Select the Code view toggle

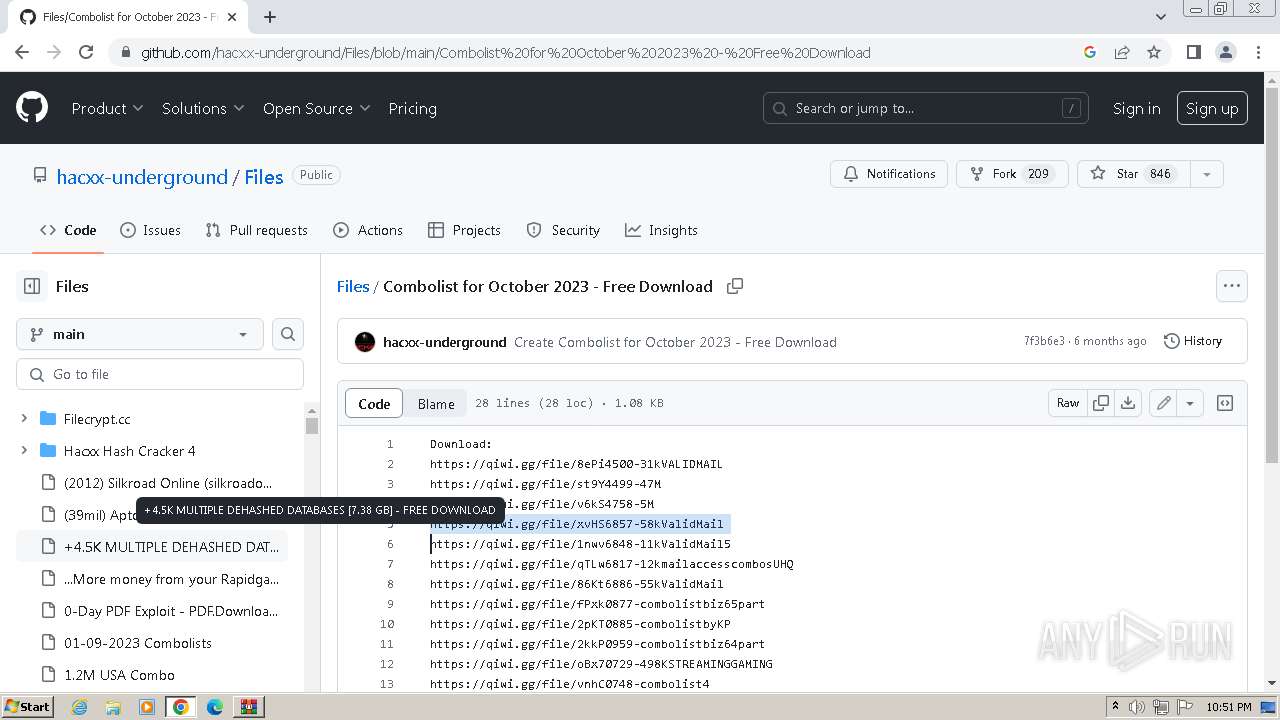pyautogui.click(x=374, y=404)
